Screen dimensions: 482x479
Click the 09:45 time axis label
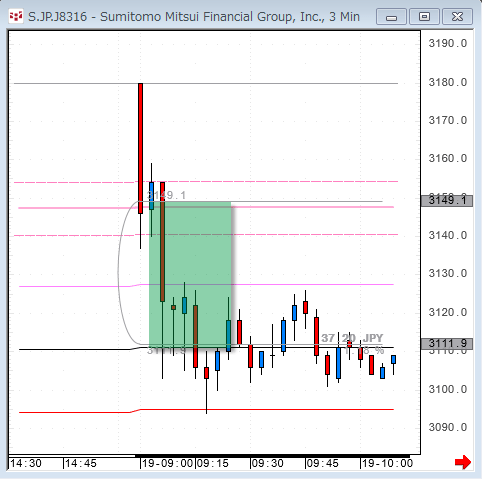pyautogui.click(x=322, y=463)
